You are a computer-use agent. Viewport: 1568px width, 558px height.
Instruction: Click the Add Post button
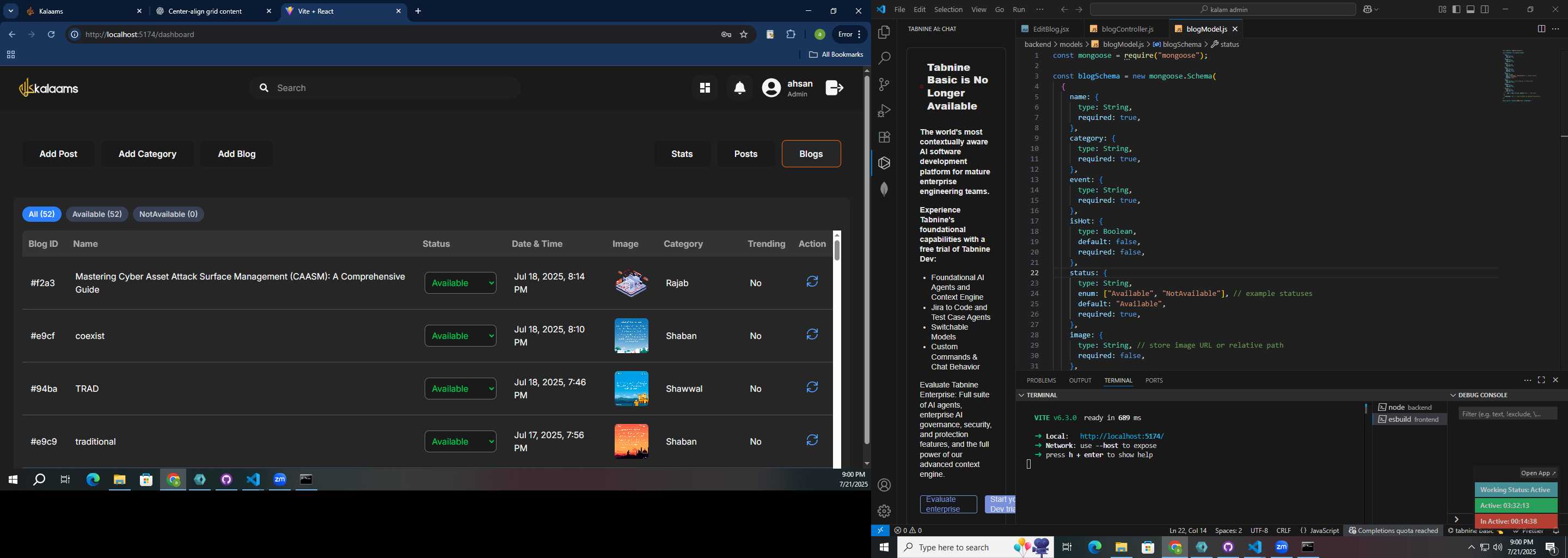(x=58, y=154)
